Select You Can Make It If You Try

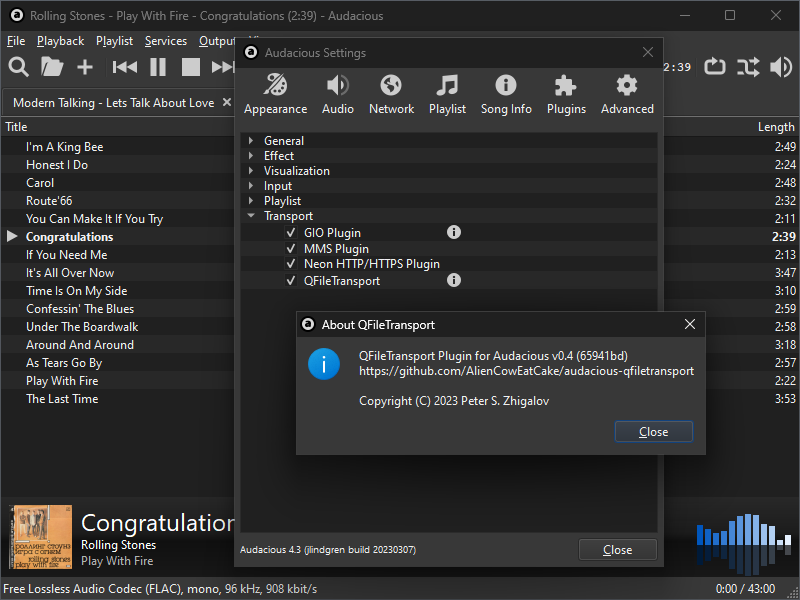(94, 219)
